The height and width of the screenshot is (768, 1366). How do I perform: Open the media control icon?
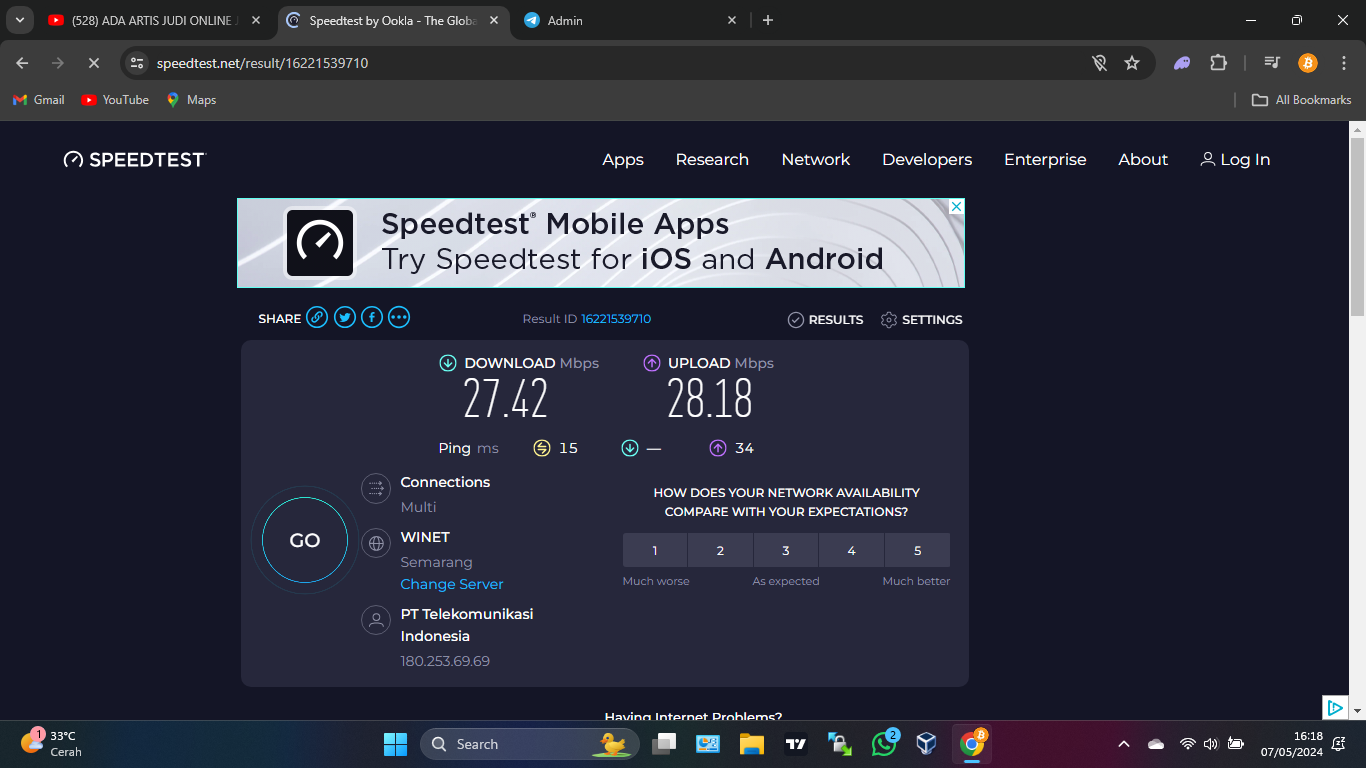(x=1272, y=63)
